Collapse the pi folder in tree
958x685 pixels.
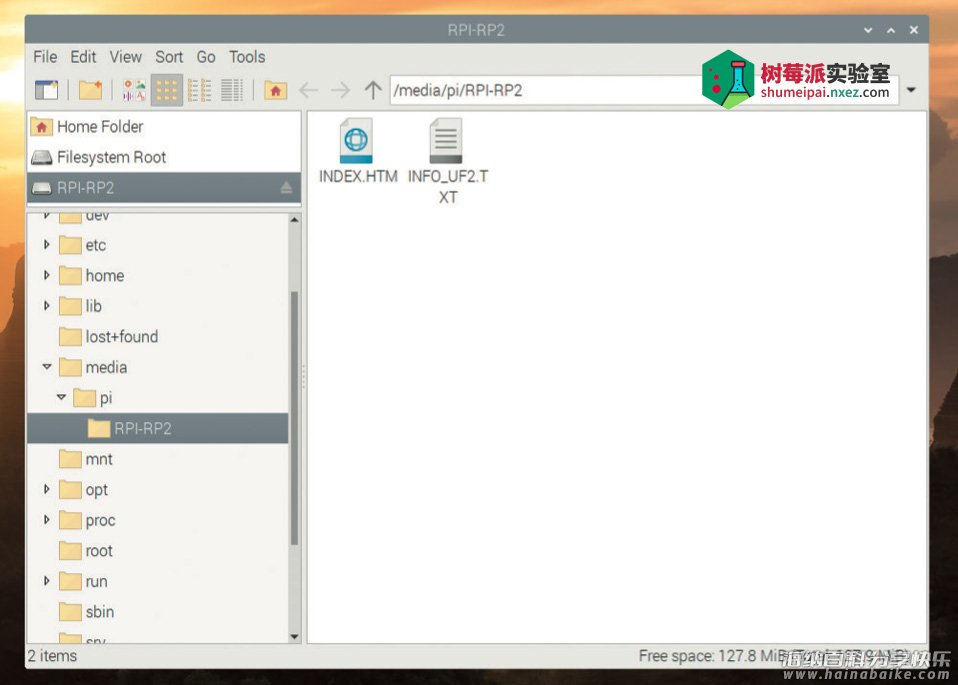point(61,398)
